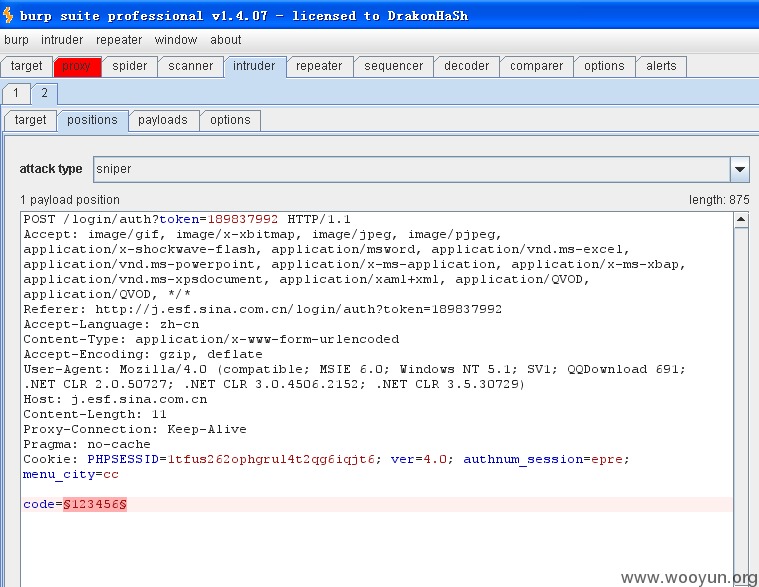Screen dimensions: 759x587
Task: Open the intruder options sub-tab
Action: click(x=230, y=120)
